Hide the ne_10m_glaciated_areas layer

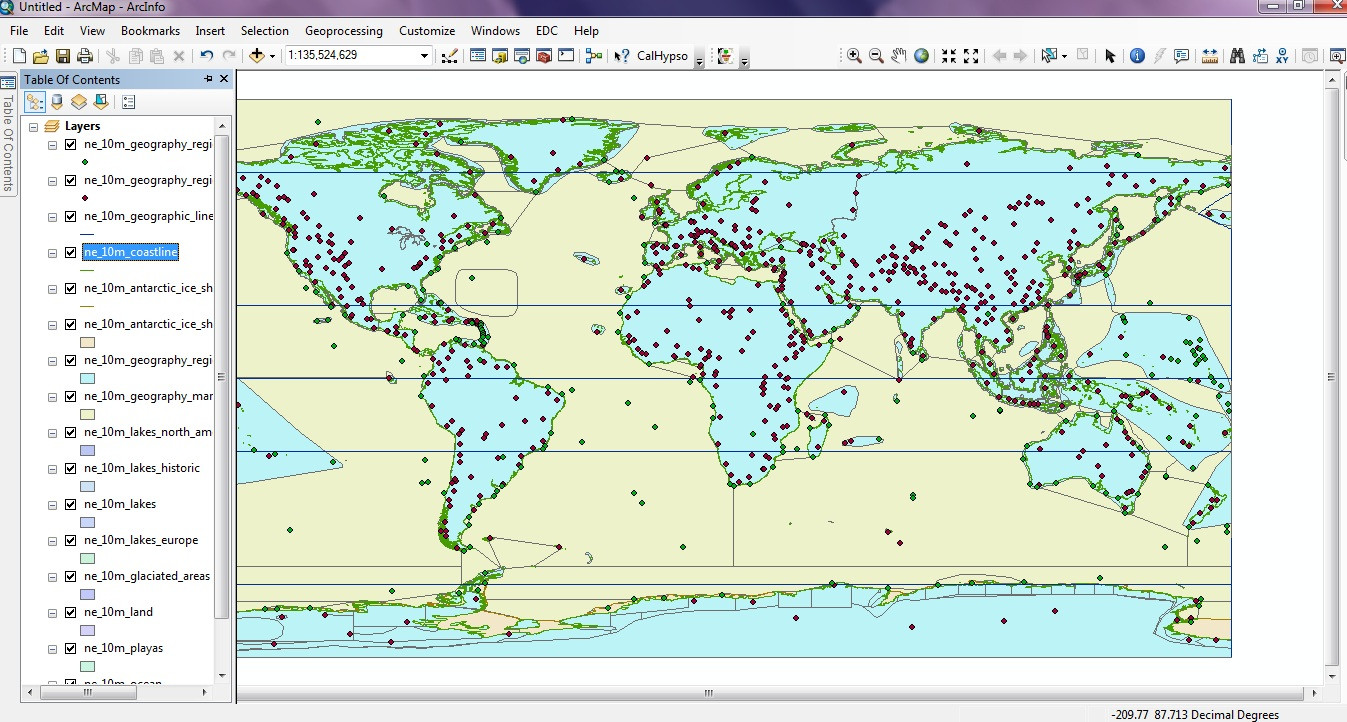click(x=70, y=577)
